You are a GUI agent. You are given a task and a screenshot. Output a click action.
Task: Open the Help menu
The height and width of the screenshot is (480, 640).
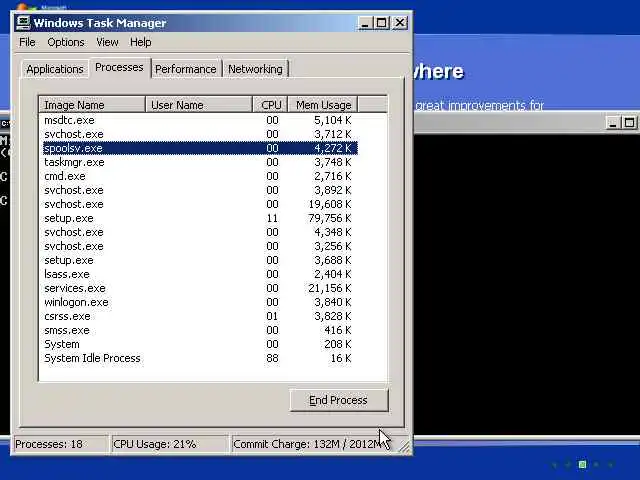(141, 42)
